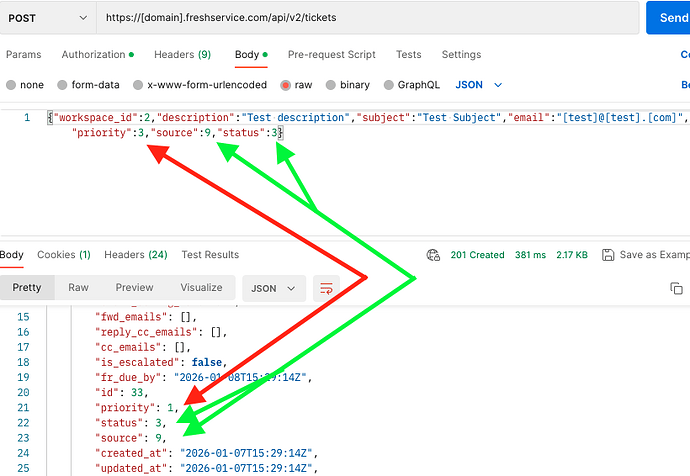
Task: Click the Save as Example icon
Action: click(x=608, y=255)
